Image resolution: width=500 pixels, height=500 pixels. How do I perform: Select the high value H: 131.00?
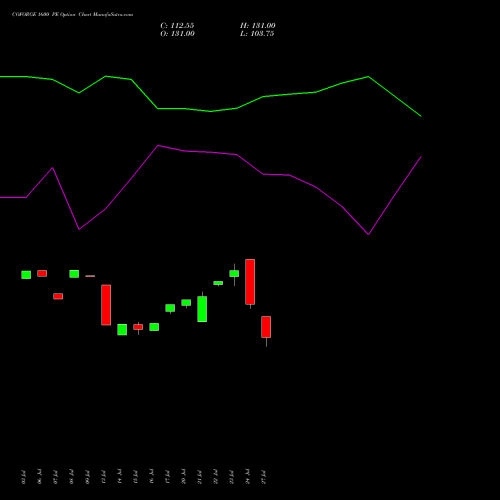[x=258, y=26]
